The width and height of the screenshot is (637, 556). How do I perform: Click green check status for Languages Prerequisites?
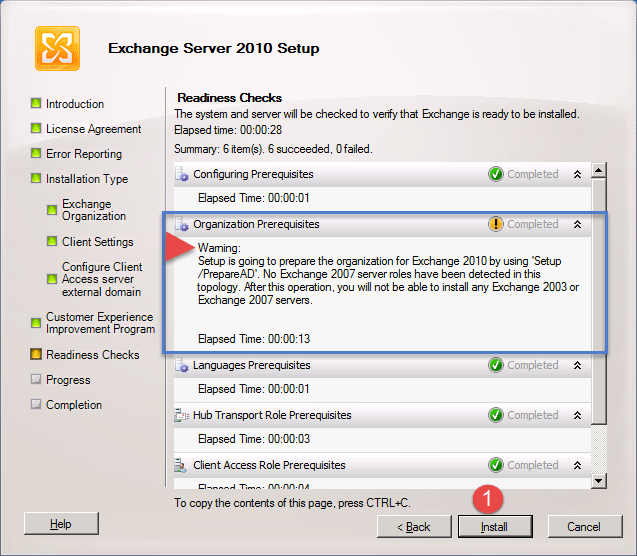pos(496,365)
